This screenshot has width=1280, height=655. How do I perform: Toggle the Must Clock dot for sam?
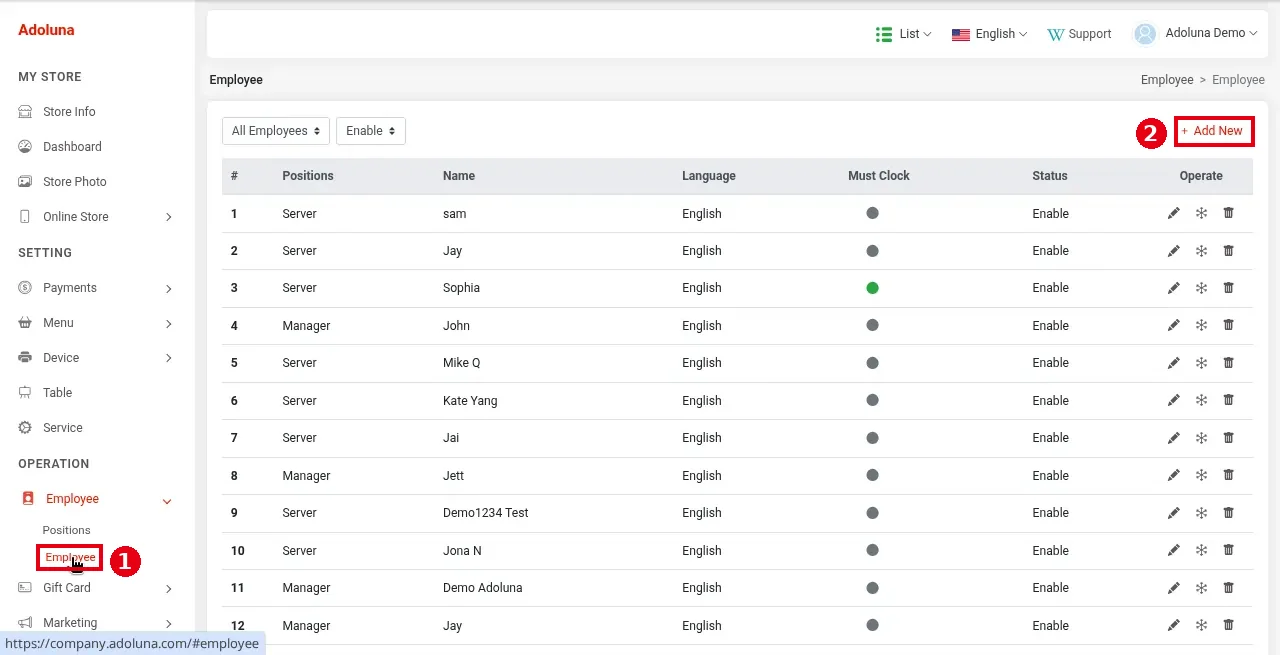click(872, 213)
